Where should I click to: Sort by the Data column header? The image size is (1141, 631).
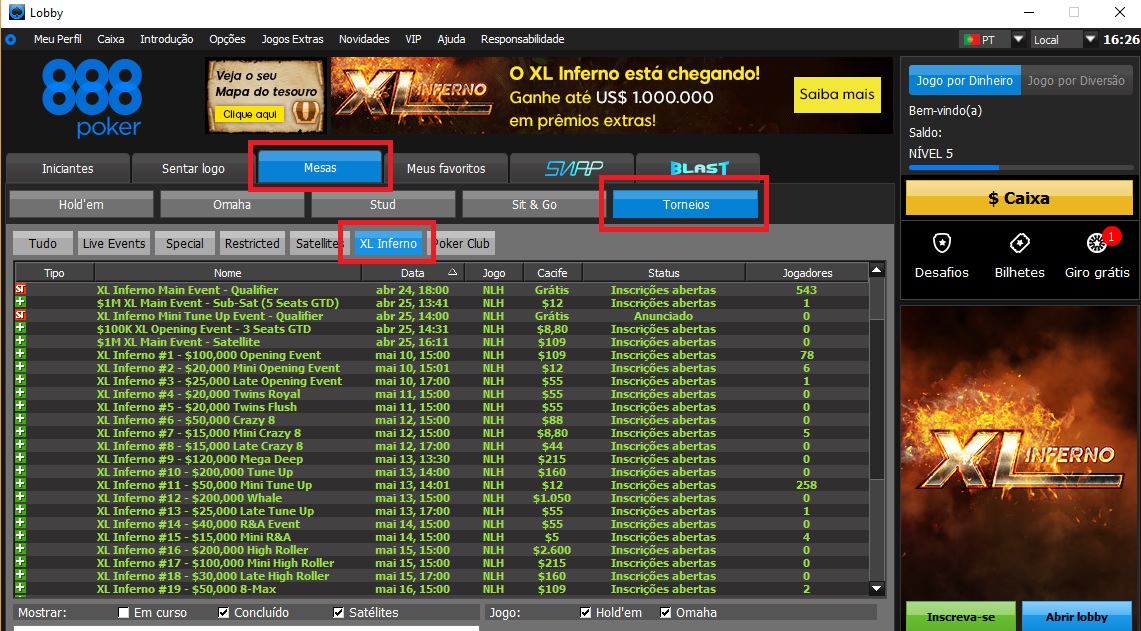[x=413, y=273]
